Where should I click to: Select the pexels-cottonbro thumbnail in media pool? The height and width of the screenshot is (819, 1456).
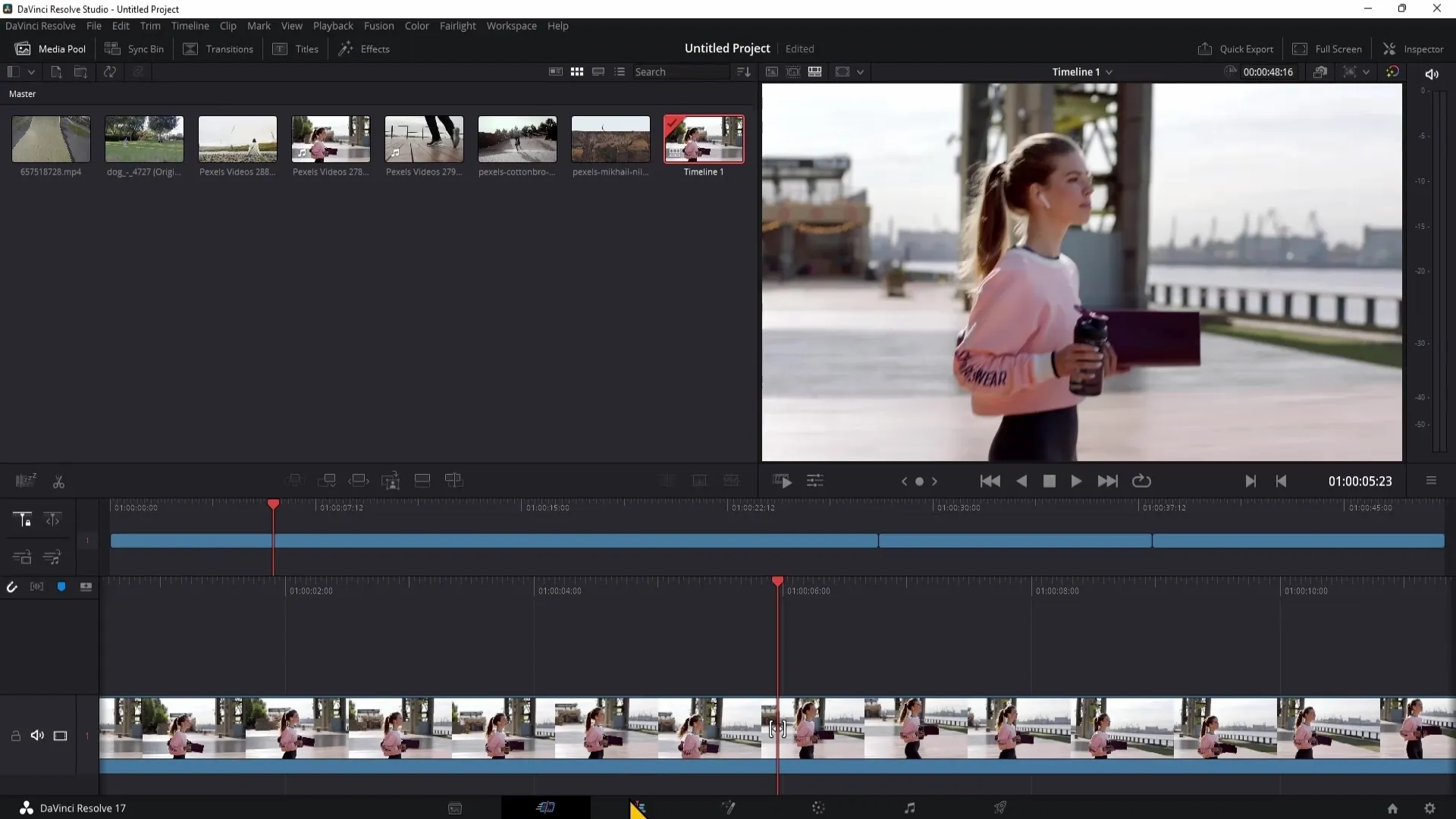click(x=517, y=139)
